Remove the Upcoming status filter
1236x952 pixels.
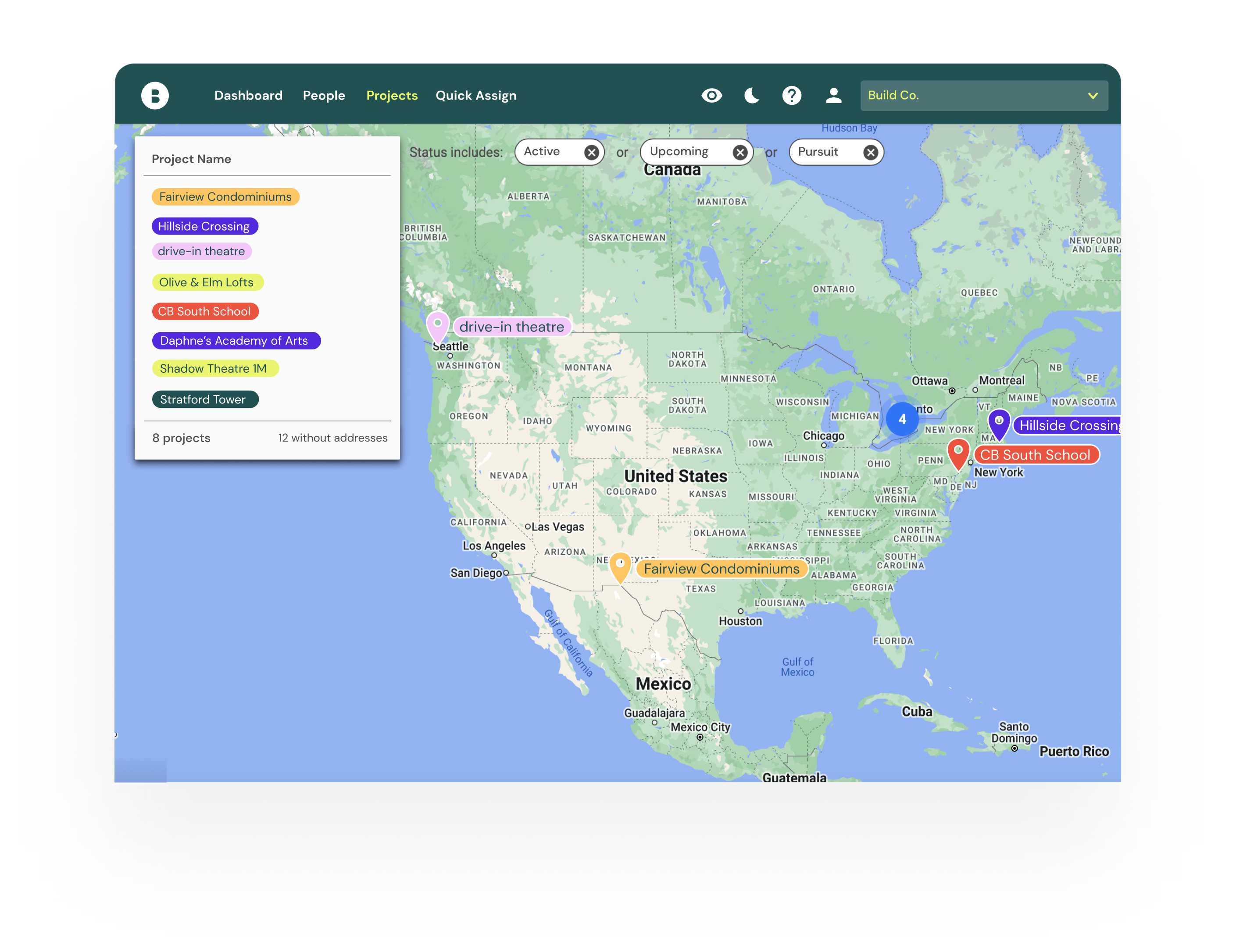pos(739,153)
